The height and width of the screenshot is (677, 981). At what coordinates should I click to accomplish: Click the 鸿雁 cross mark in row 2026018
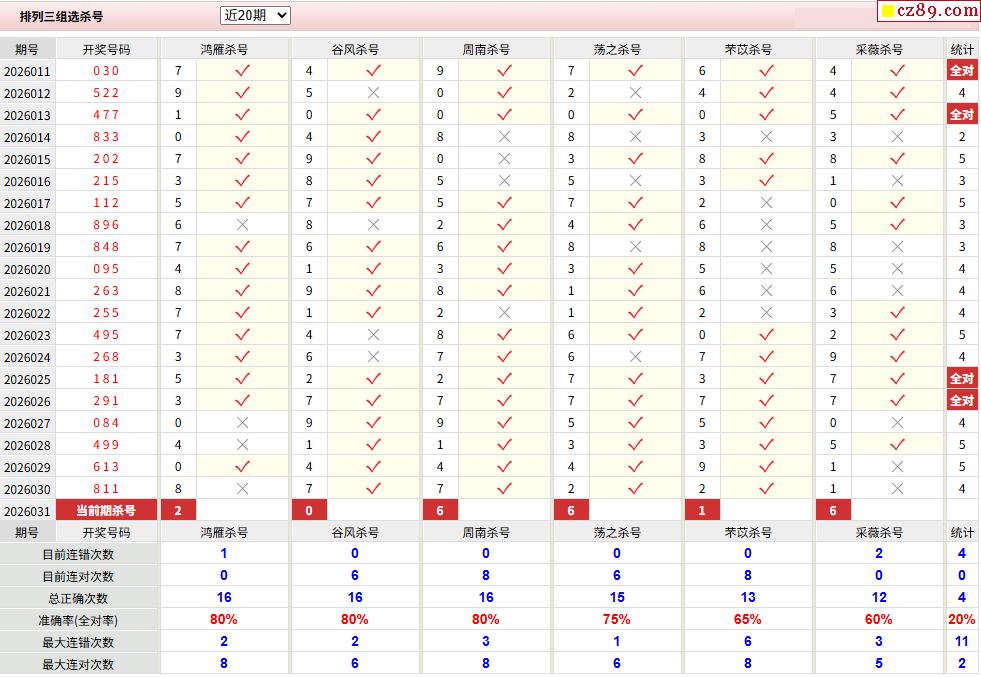tap(242, 225)
